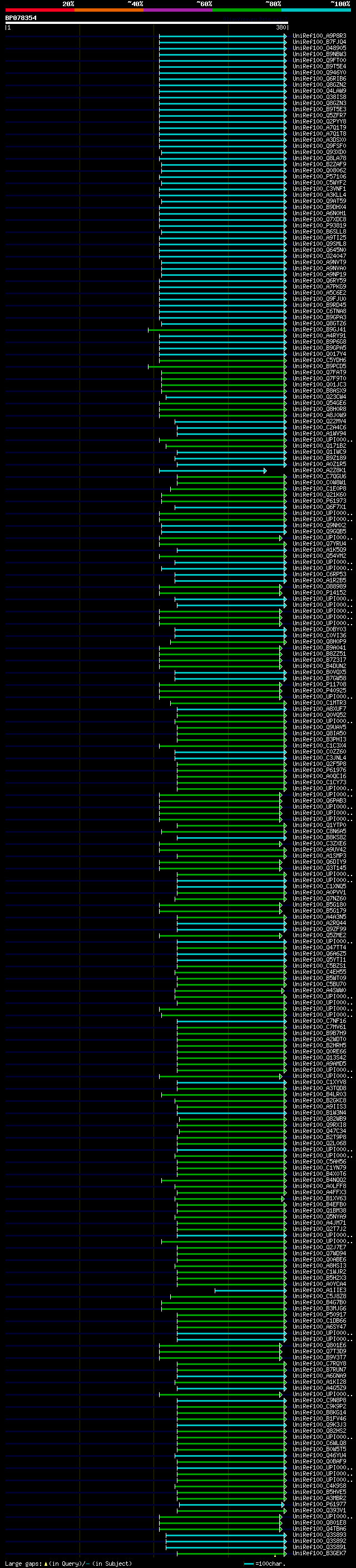356x1568 pixels.
Task: Select label UniRef100_B9T5E4
Action: coord(319,66)
